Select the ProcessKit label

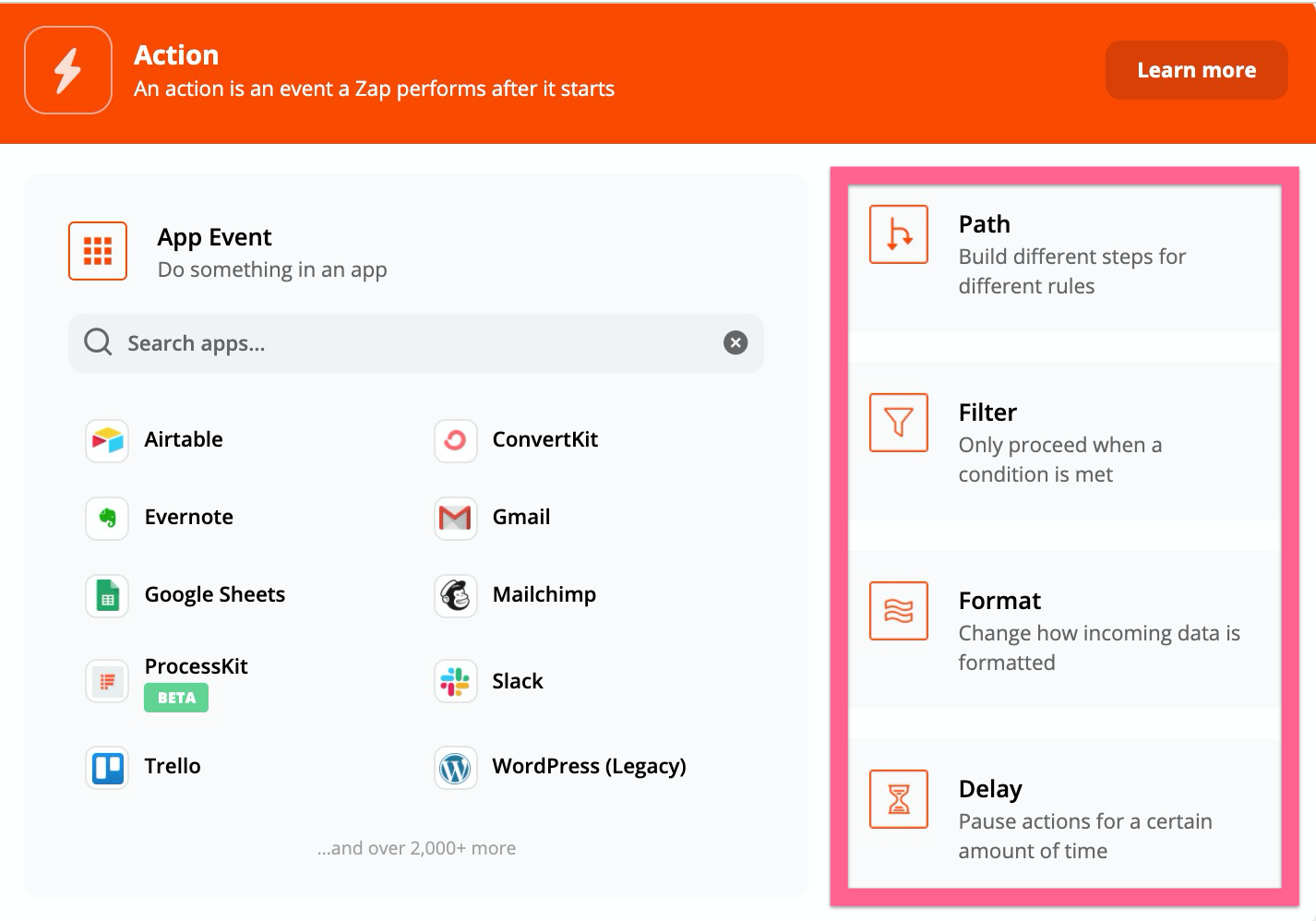click(x=197, y=666)
